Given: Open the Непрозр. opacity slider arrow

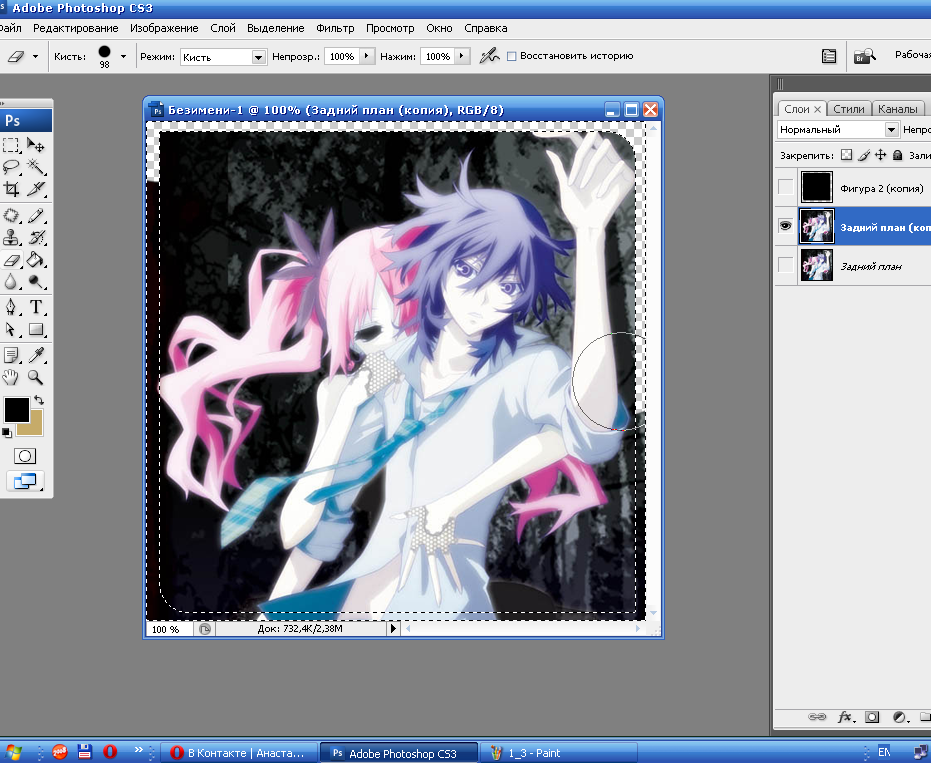Looking at the screenshot, I should [x=366, y=56].
